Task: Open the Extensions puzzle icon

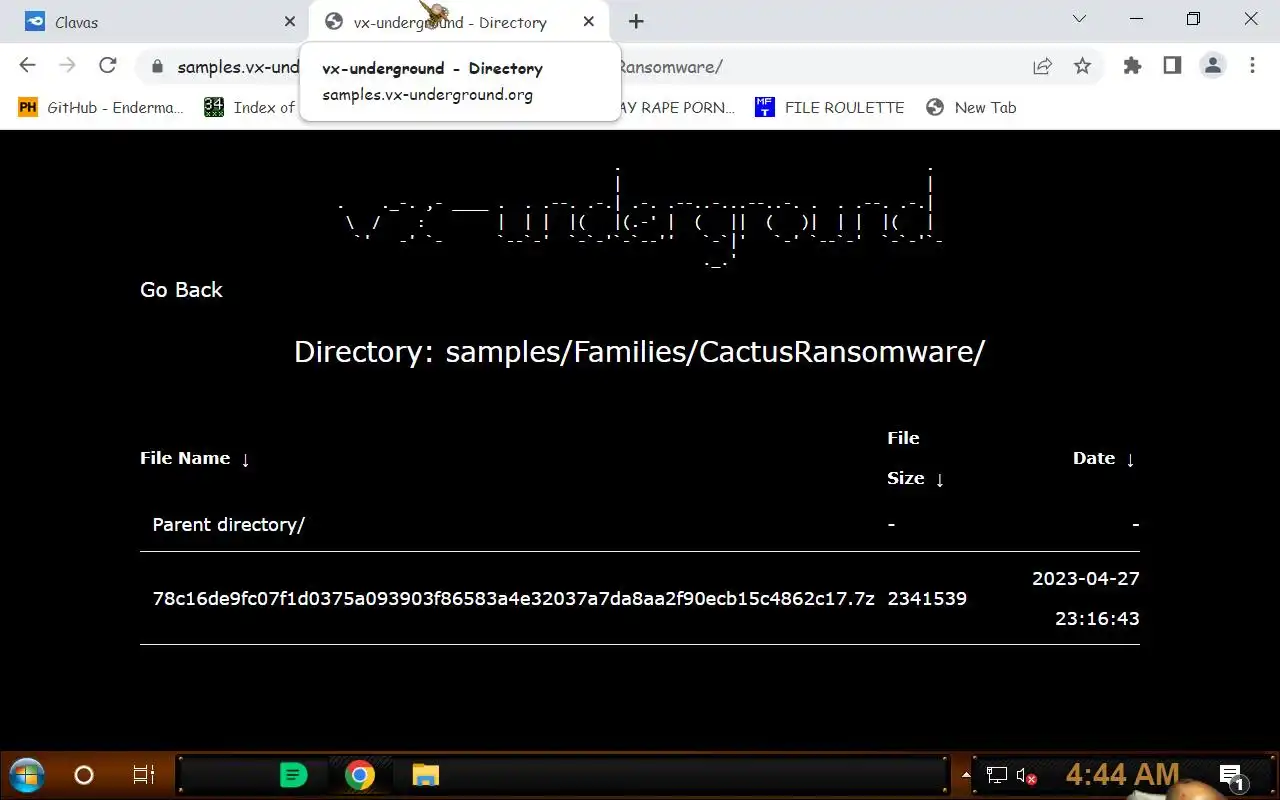Action: [1132, 66]
